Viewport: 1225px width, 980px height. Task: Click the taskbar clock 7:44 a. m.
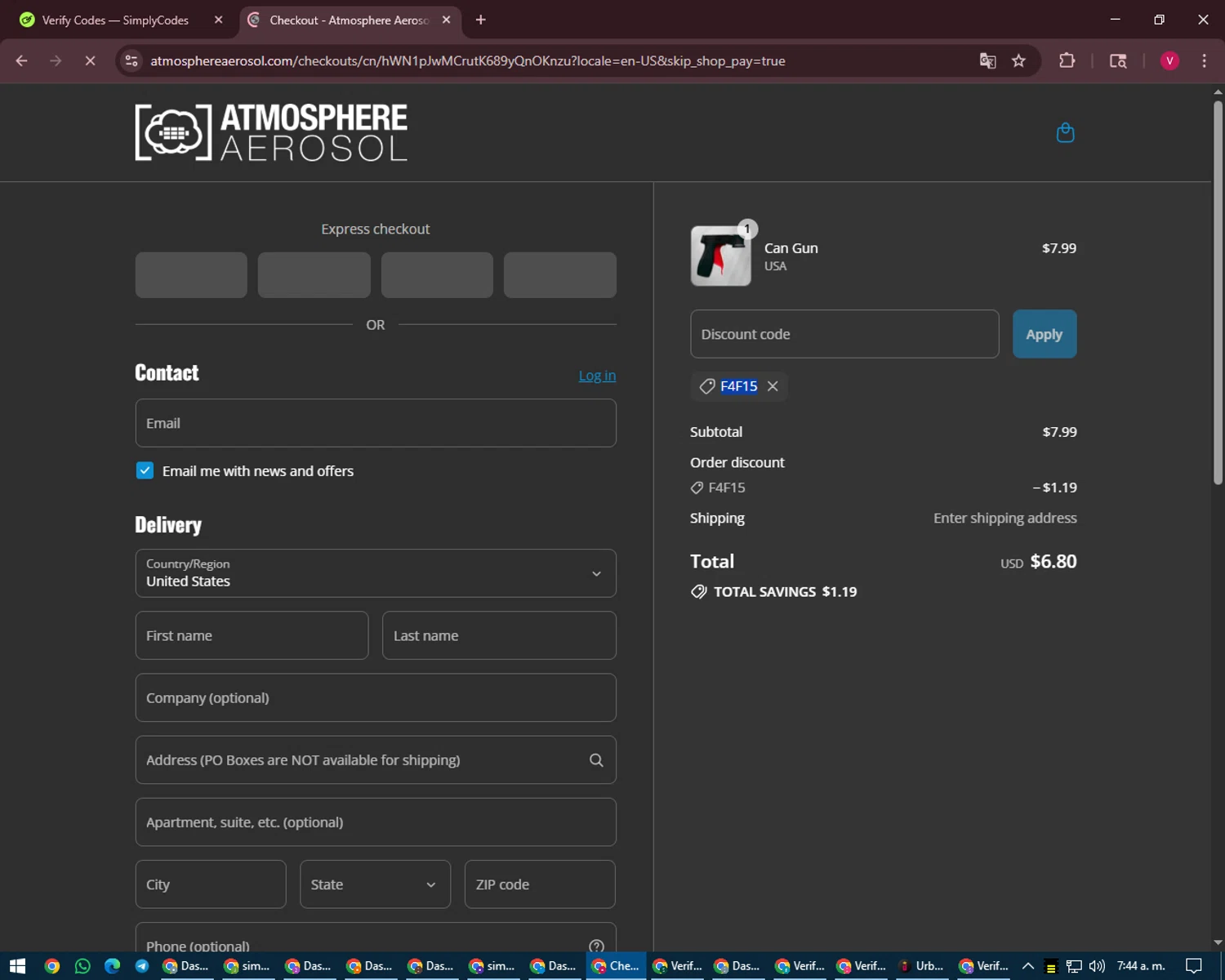(1141, 966)
